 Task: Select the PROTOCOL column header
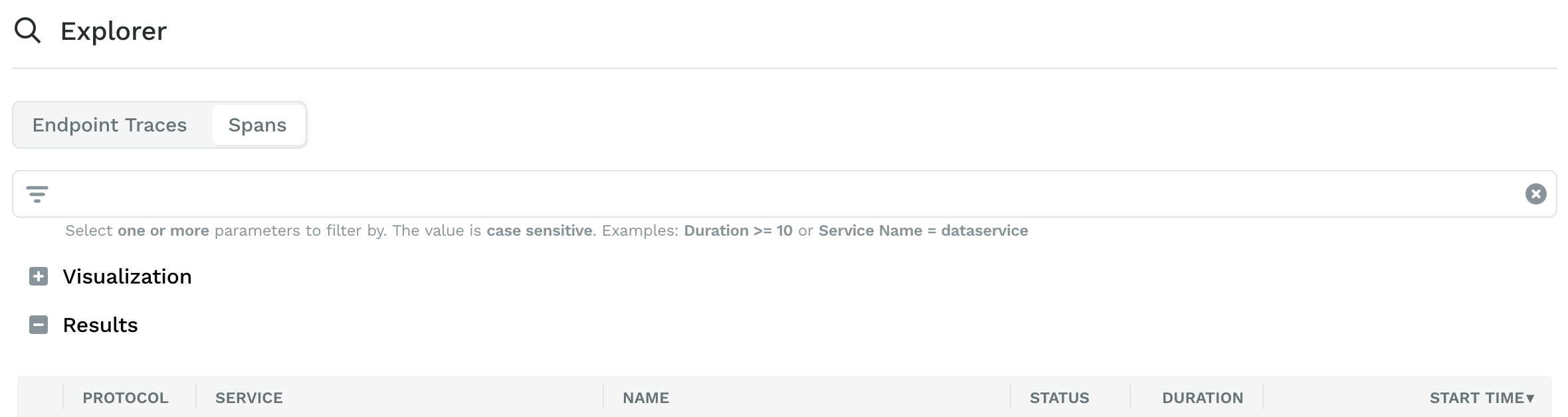(x=125, y=397)
